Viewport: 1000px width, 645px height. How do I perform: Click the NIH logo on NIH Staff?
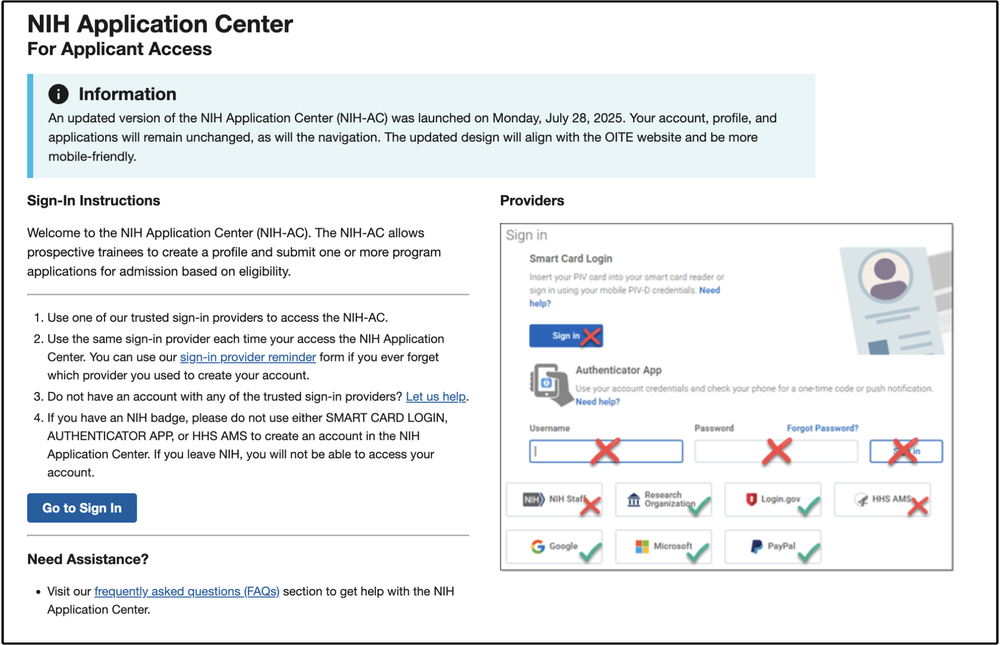tap(533, 498)
